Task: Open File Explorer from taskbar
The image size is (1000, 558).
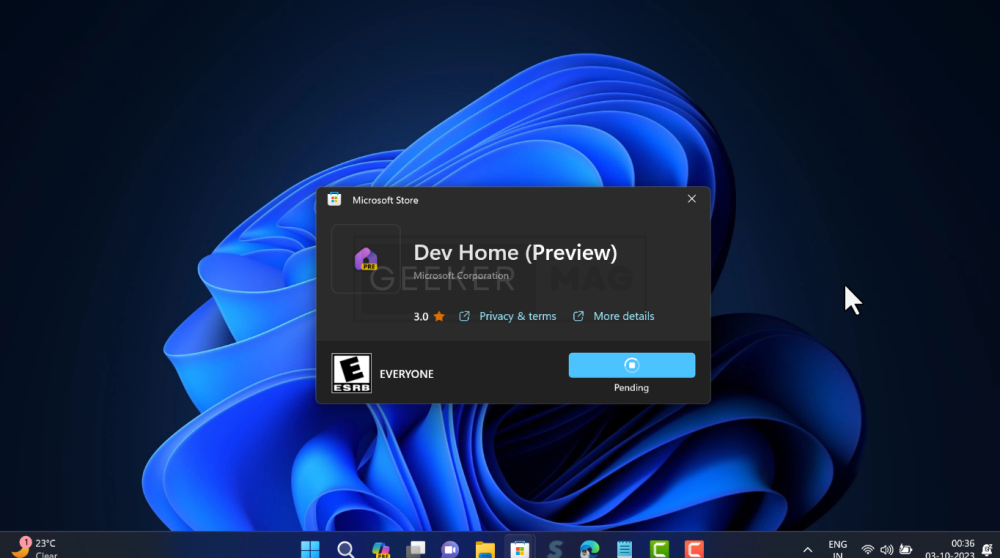Action: (x=485, y=549)
